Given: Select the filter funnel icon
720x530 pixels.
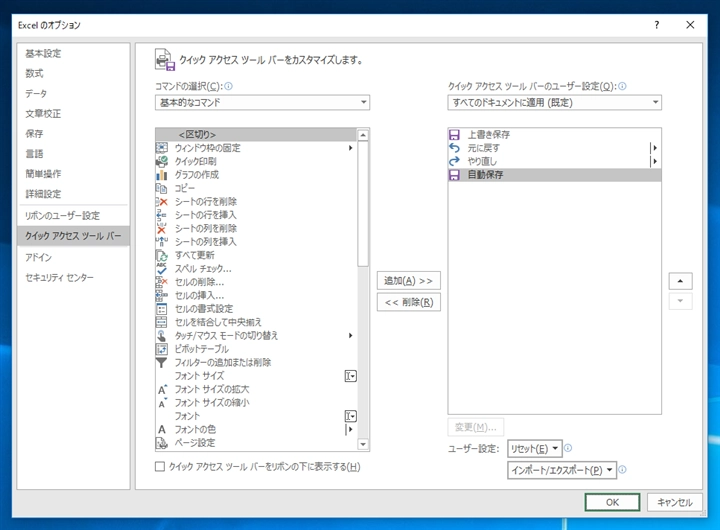Looking at the screenshot, I should coord(162,362).
